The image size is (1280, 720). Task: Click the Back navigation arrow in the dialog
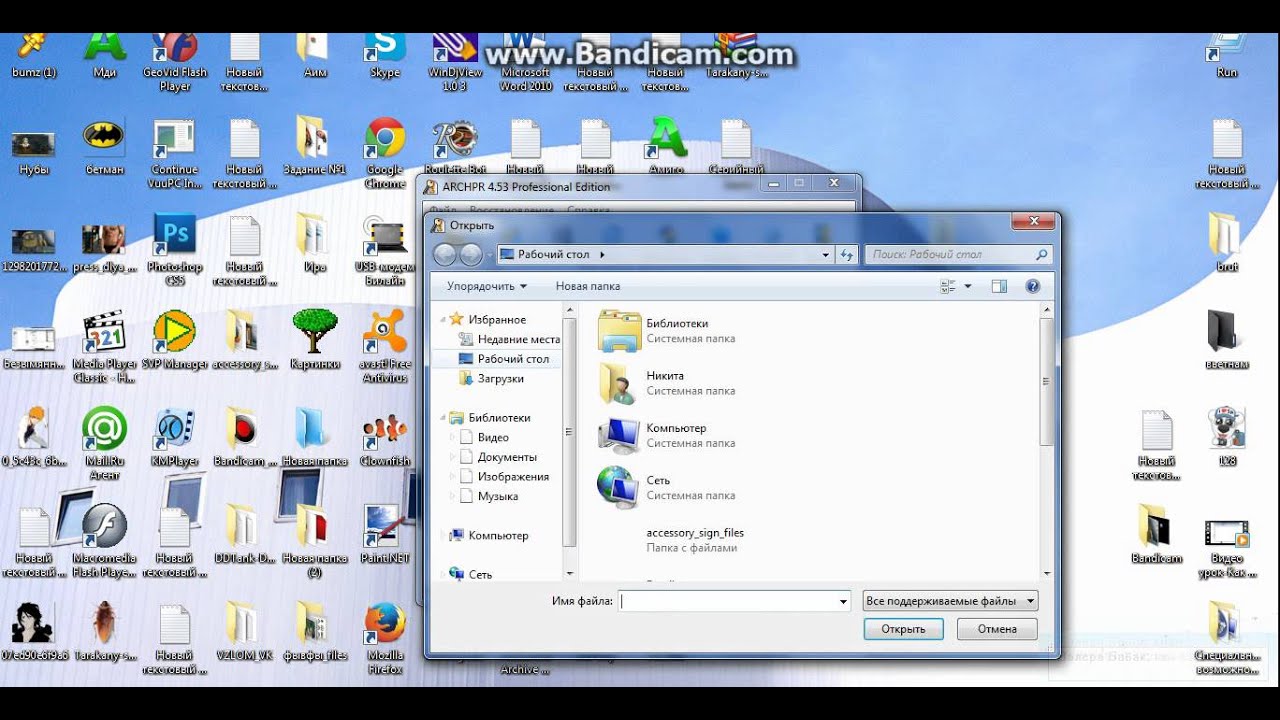tap(445, 255)
